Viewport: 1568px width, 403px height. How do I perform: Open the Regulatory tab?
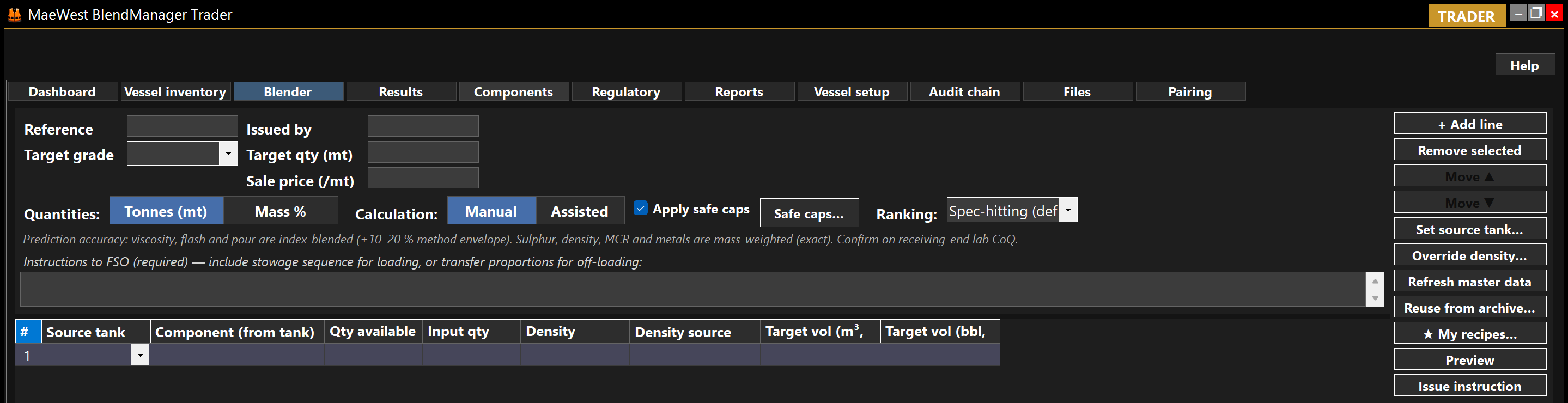[626, 91]
